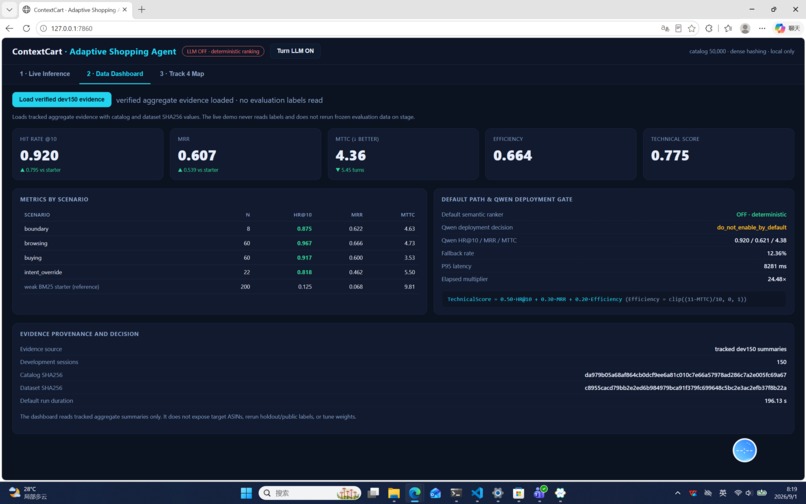Click the TechnicalScore formula text
The image size is (806, 504).
pyautogui.click(x=597, y=299)
